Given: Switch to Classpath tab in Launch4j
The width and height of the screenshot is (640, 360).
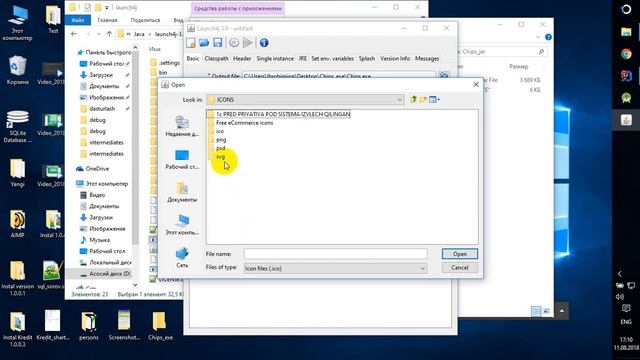Looking at the screenshot, I should 216,59.
